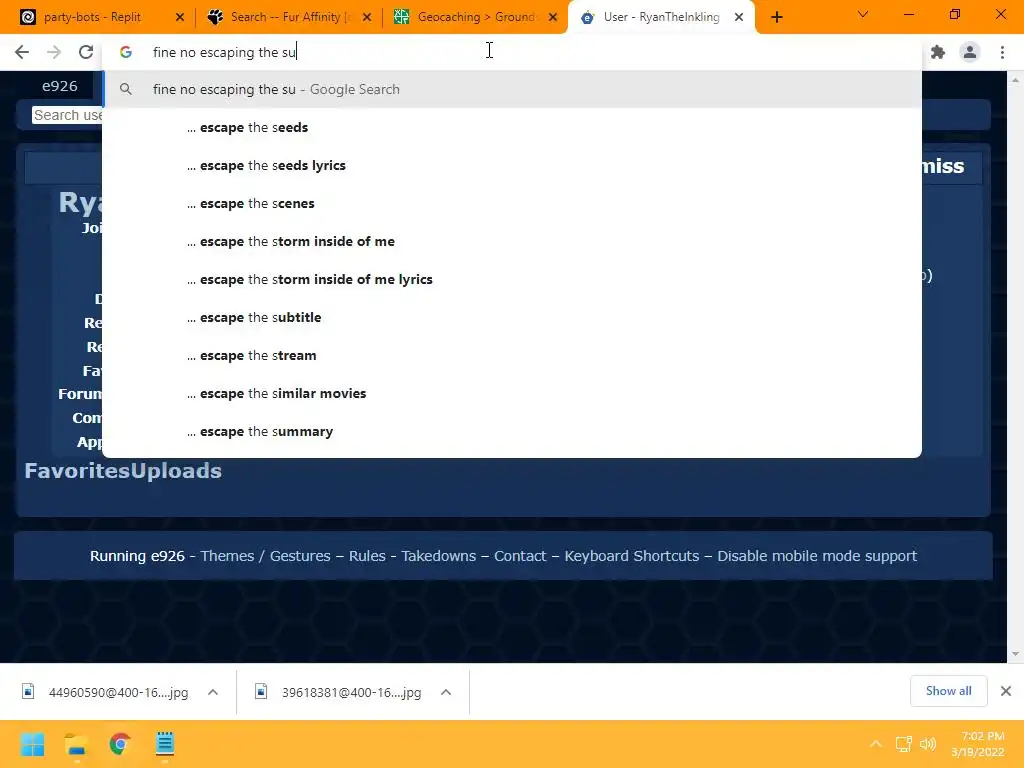Open the taskbar clock and date
This screenshot has height=768, width=1024.
tap(978, 744)
